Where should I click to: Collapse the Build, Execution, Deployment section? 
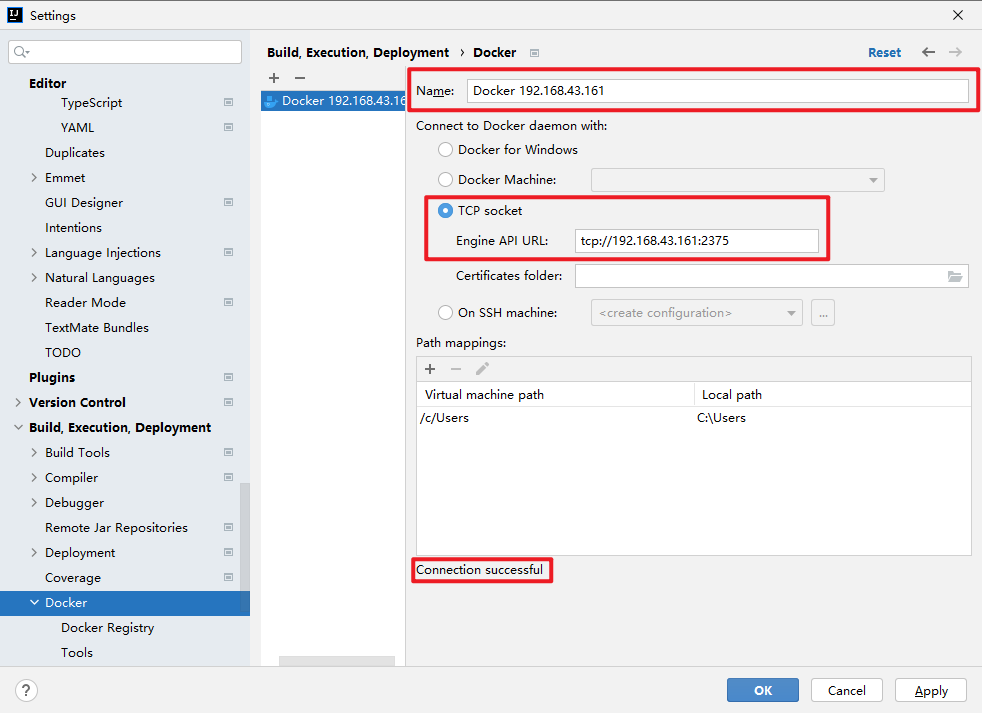point(18,427)
